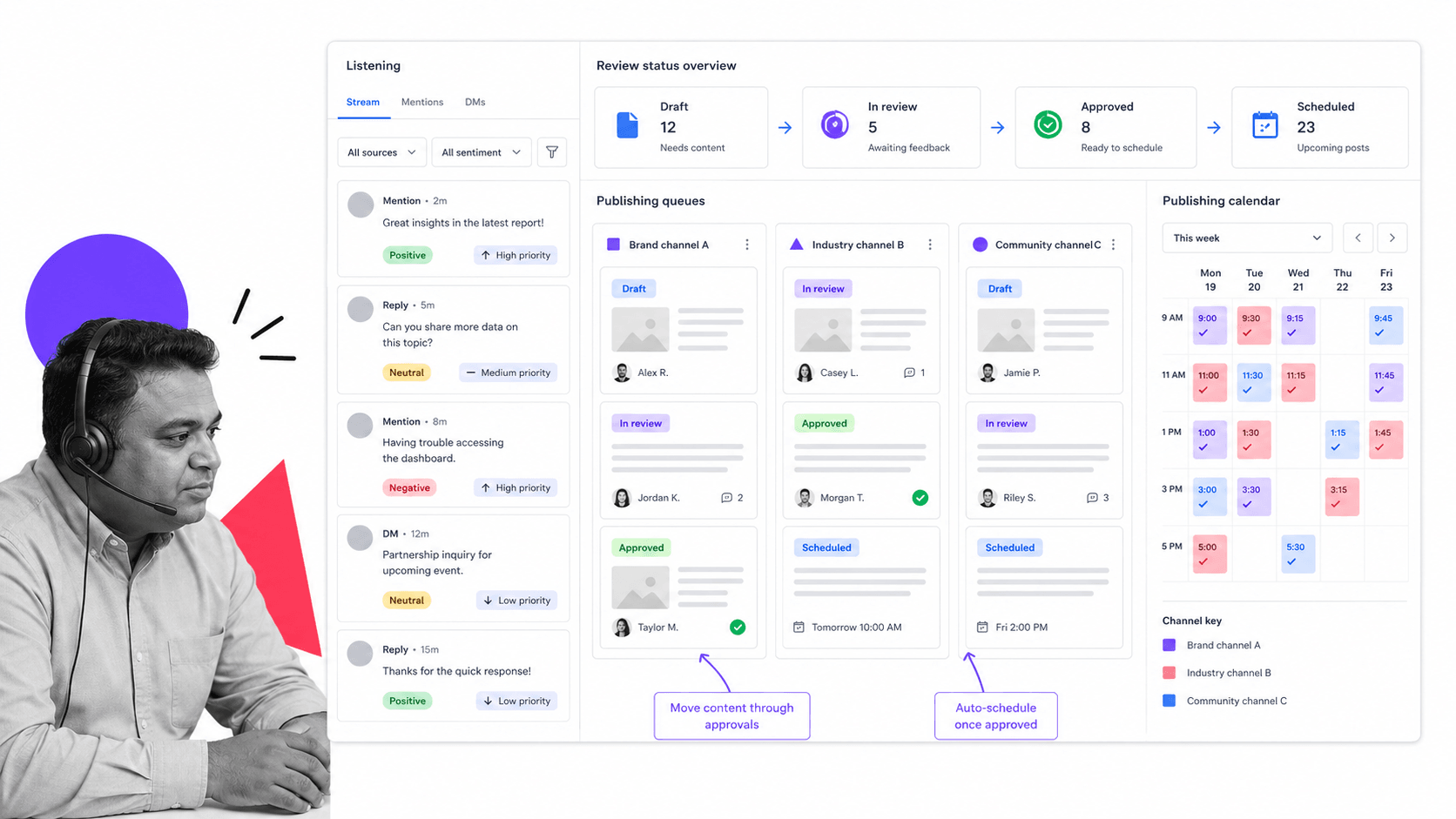Click the In review circular icon
1456x819 pixels.
pyautogui.click(x=834, y=125)
